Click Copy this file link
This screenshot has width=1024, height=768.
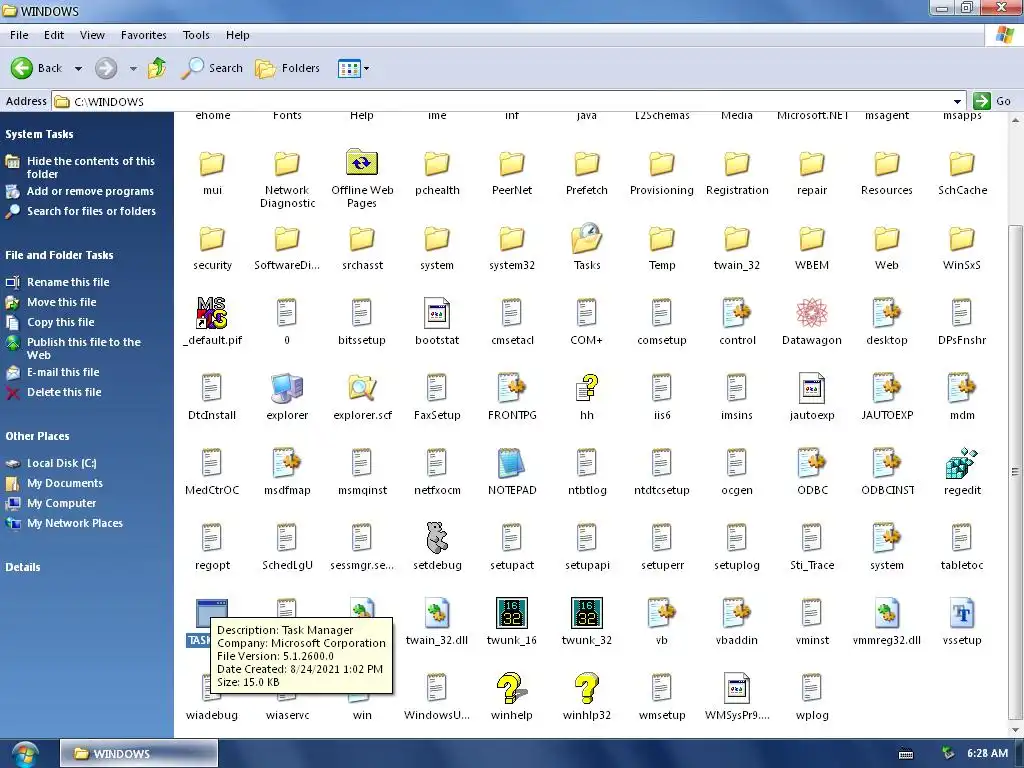(61, 322)
